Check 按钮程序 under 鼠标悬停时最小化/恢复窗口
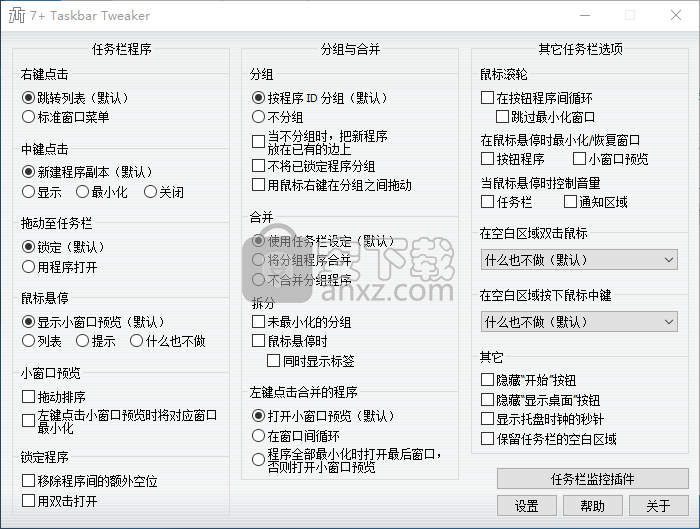 (x=513, y=158)
